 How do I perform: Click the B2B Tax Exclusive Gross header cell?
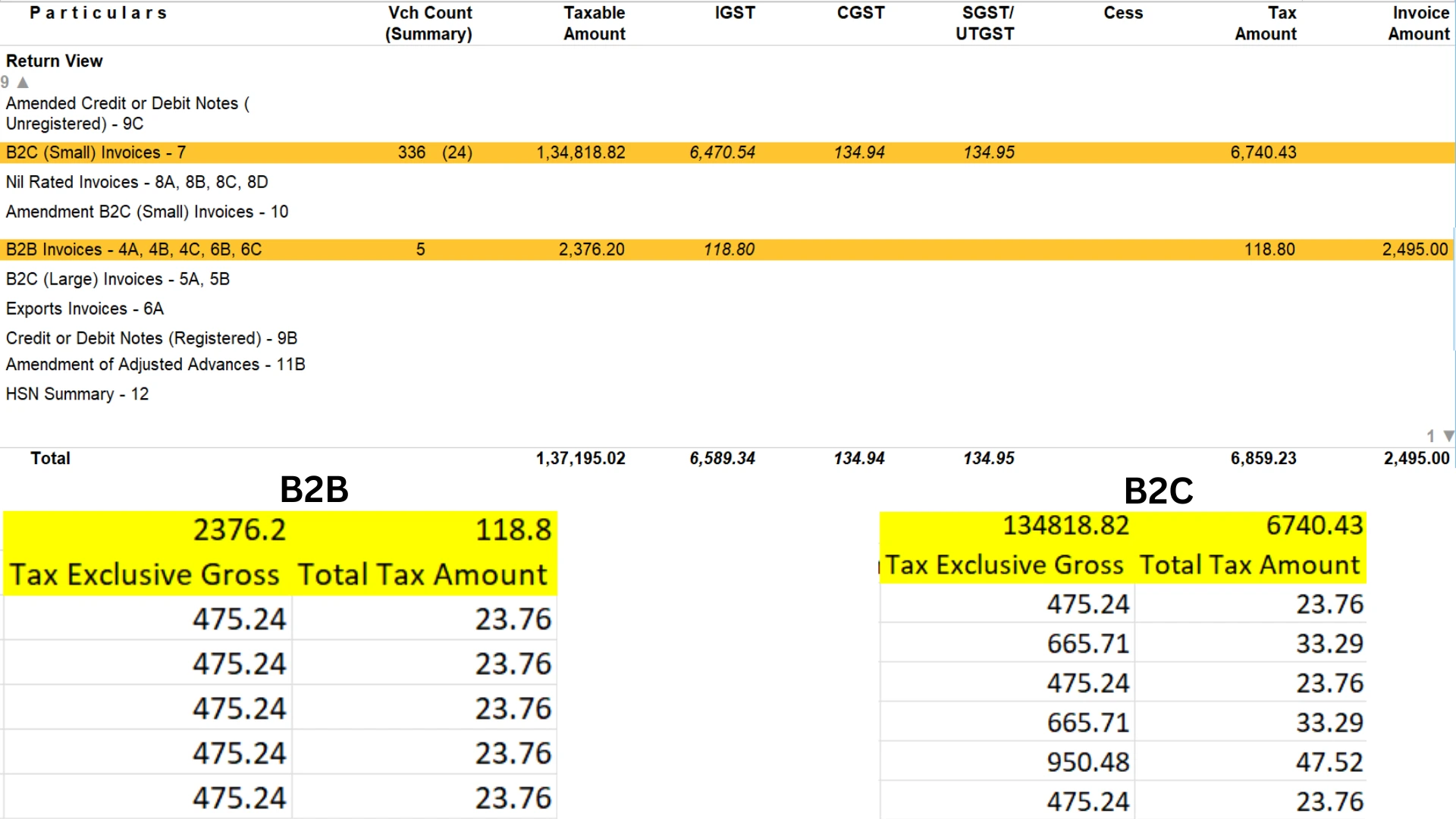pos(145,574)
